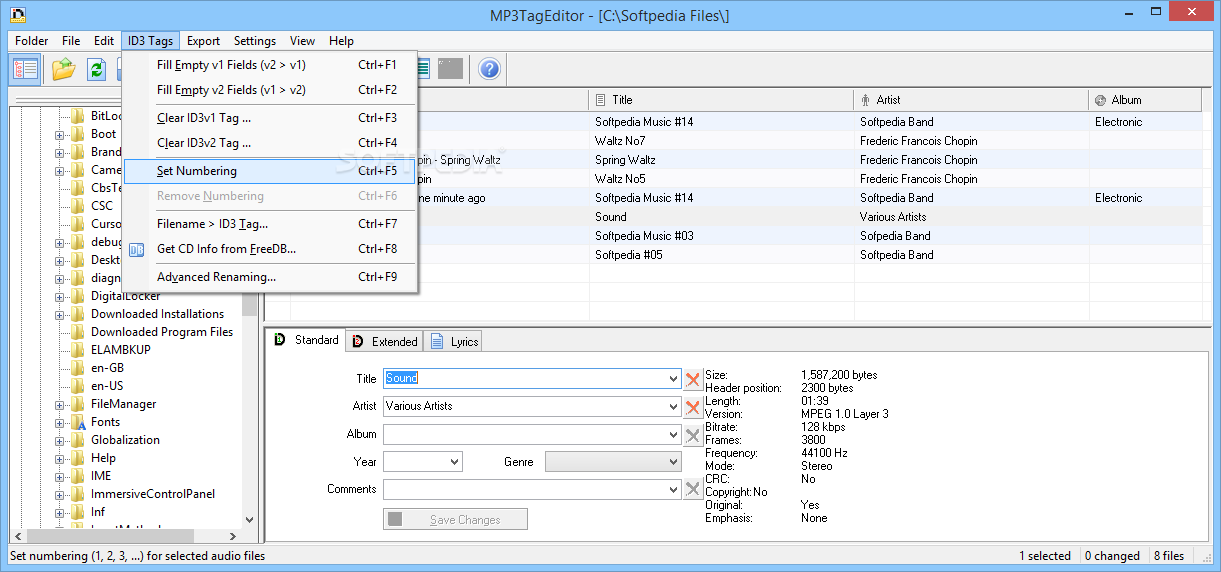This screenshot has width=1221, height=572.
Task: Select the row titled Waltz No7
Action: pyautogui.click(x=733, y=141)
